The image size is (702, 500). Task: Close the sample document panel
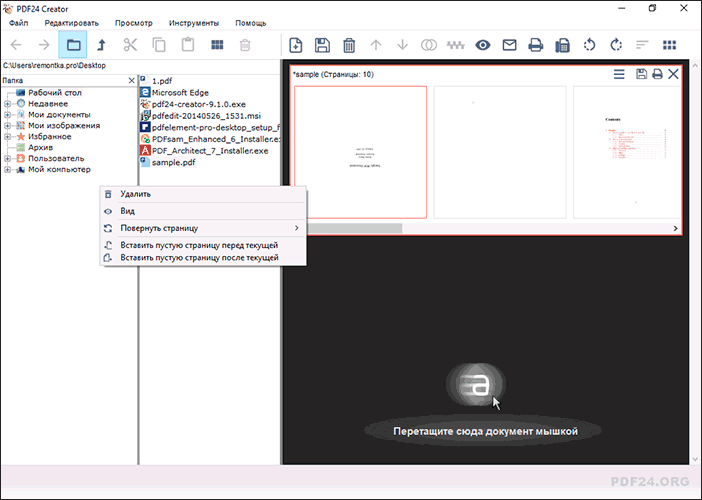[673, 74]
